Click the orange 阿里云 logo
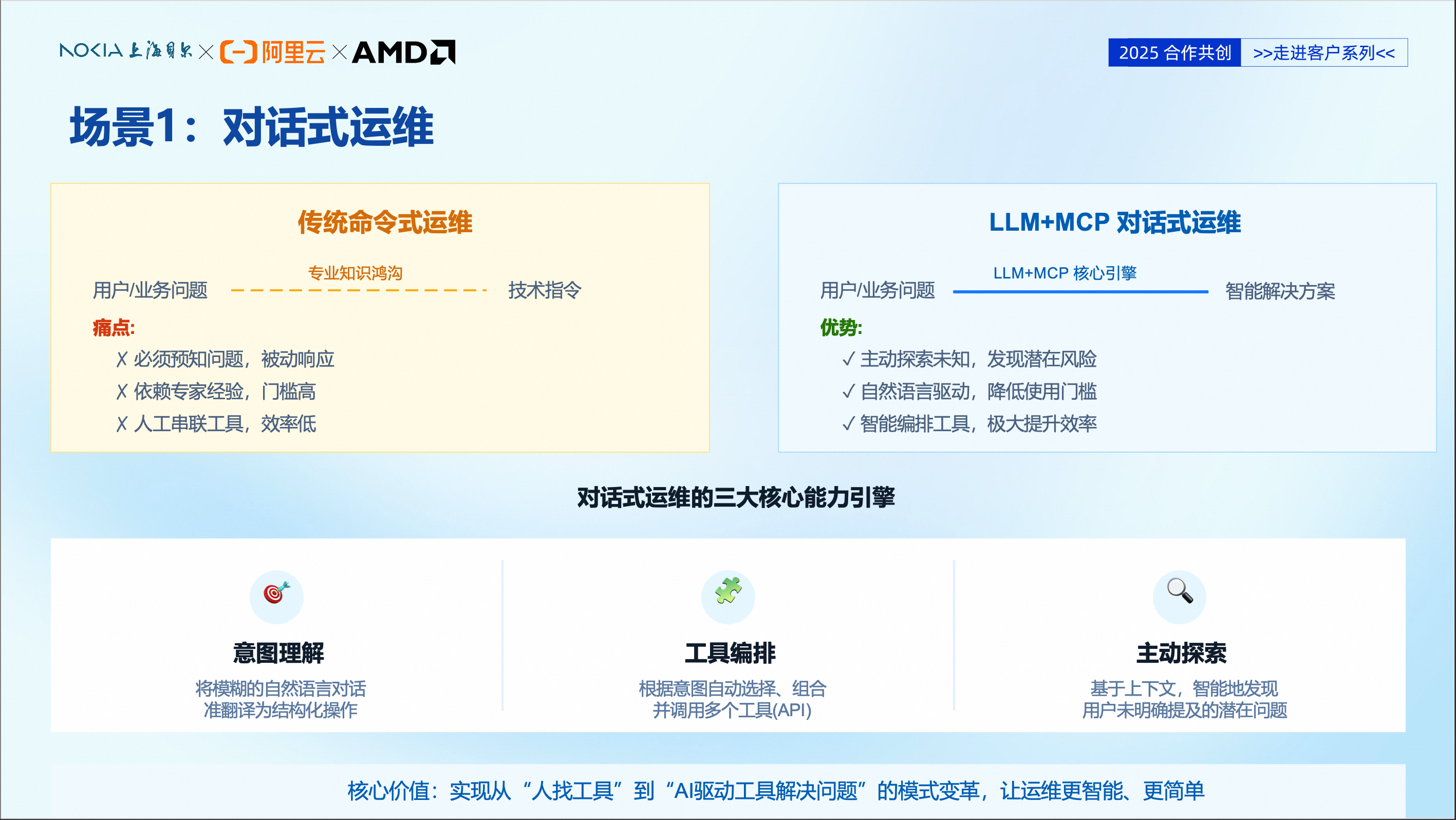Screen dimensions: 1456x820 (x=273, y=52)
